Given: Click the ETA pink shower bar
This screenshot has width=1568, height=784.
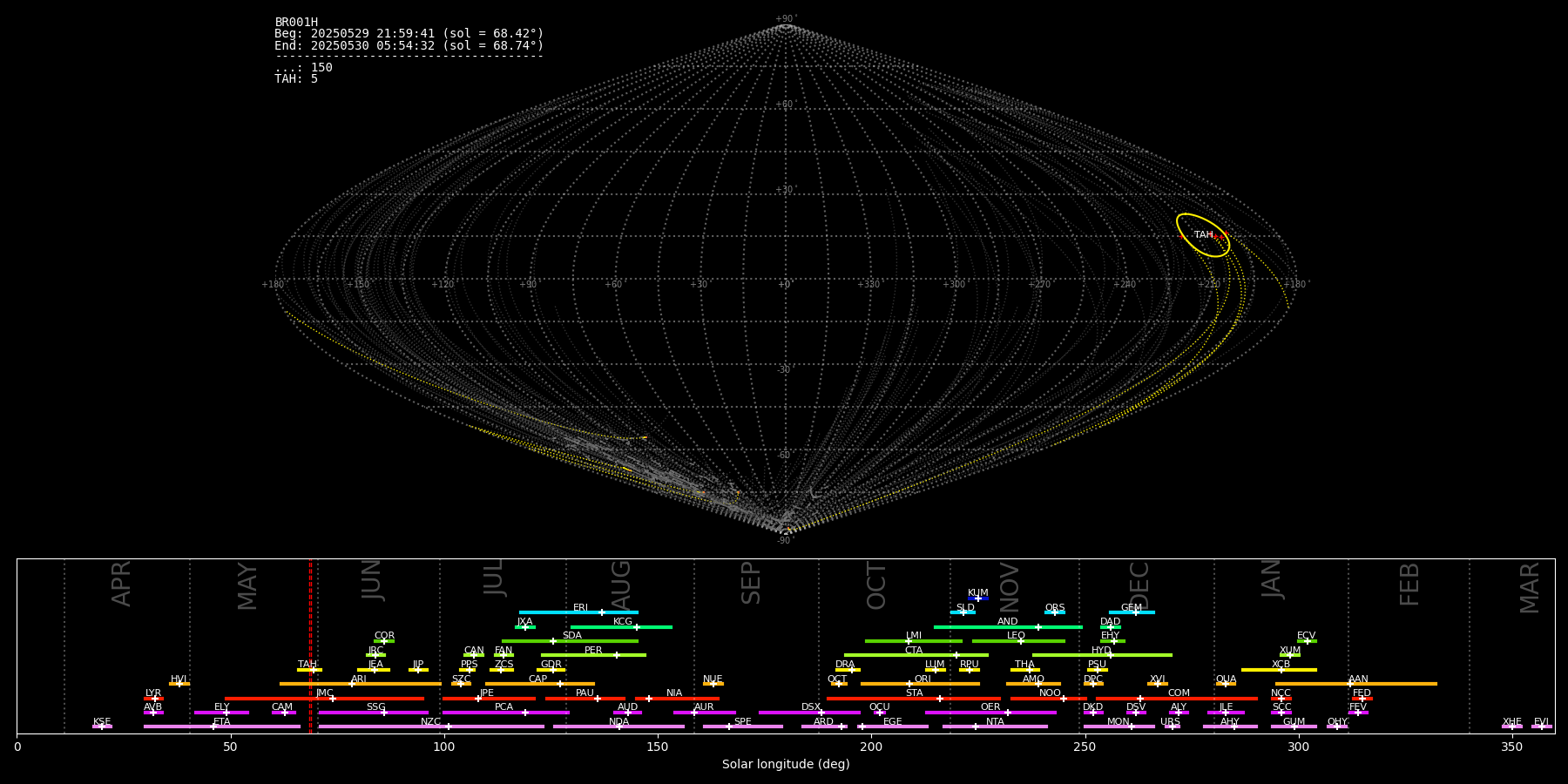Looking at the screenshot, I should (222, 727).
